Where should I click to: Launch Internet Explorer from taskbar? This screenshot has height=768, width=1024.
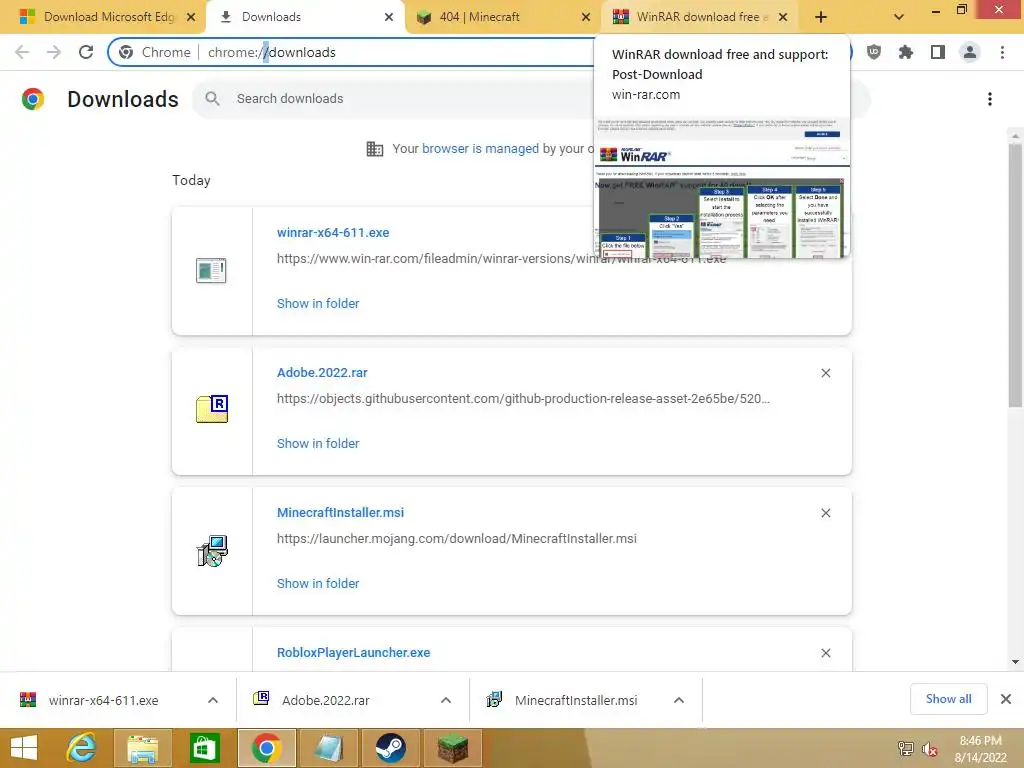click(82, 748)
